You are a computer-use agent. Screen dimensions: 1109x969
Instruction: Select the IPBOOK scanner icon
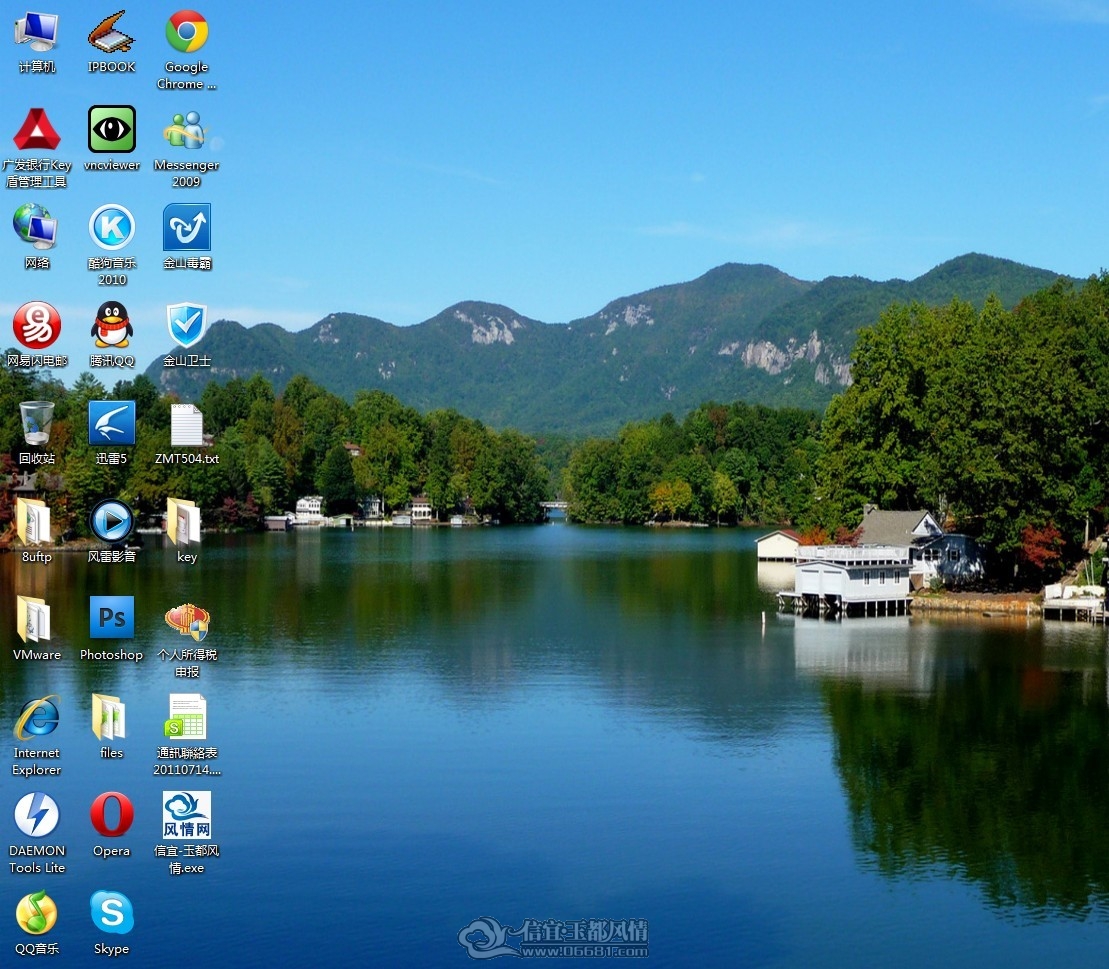click(x=112, y=32)
